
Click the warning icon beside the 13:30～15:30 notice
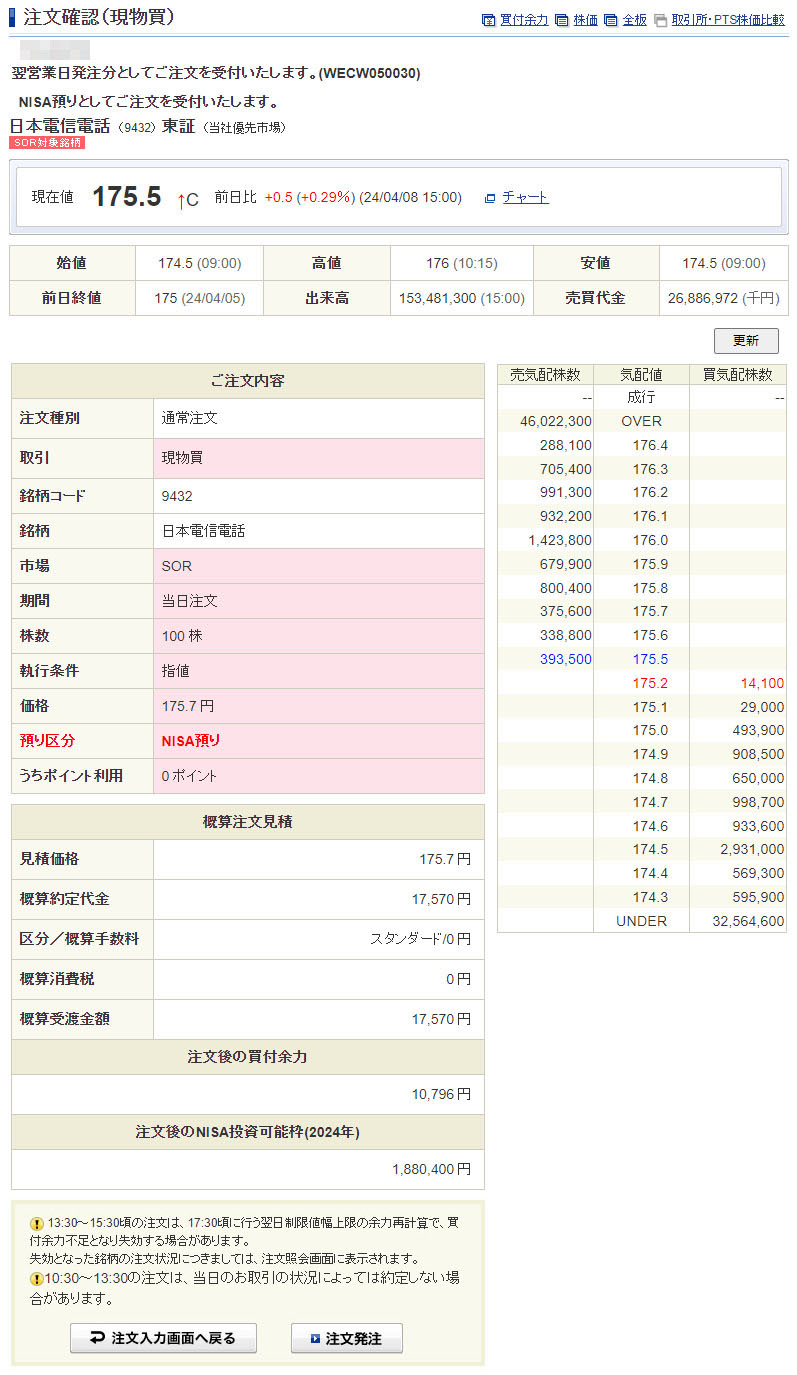click(37, 1223)
